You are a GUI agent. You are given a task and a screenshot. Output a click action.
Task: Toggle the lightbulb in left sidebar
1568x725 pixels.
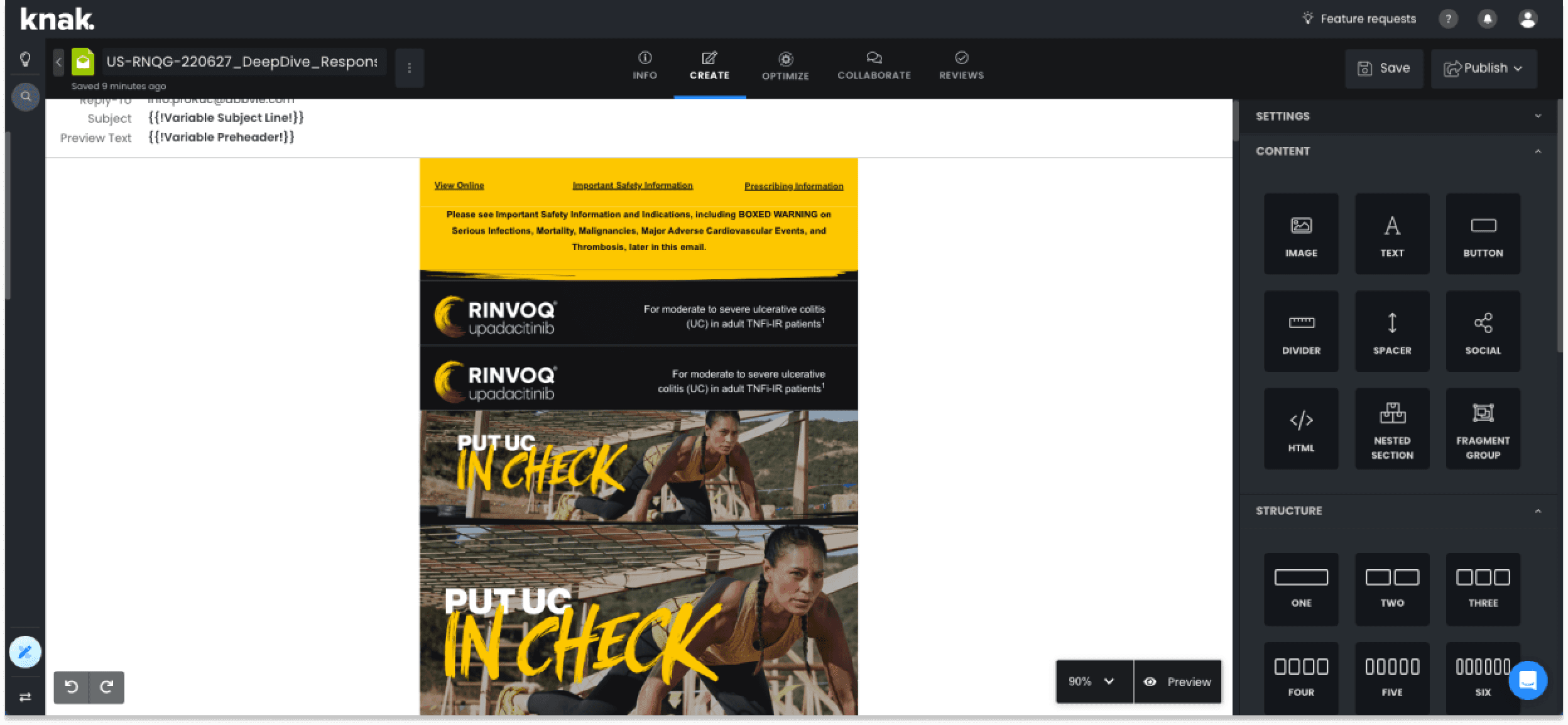pos(25,59)
